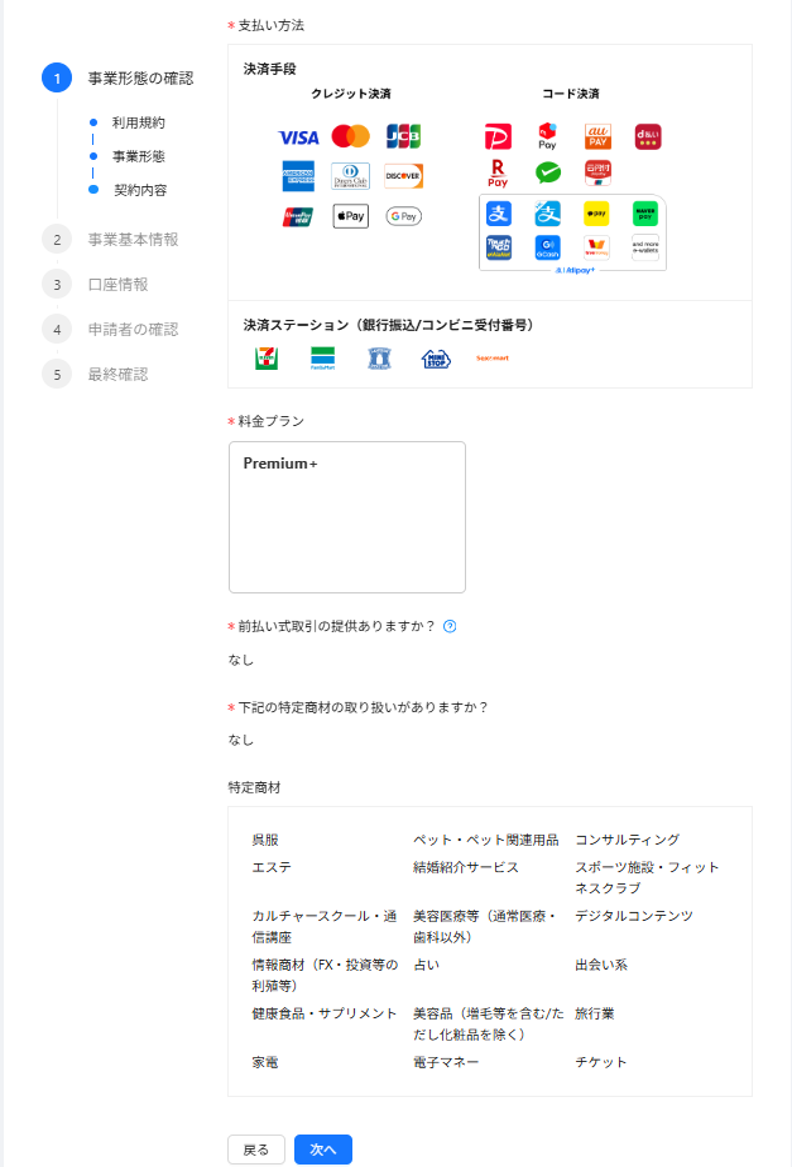Click the 特定商材 section label

pyautogui.click(x=254, y=788)
